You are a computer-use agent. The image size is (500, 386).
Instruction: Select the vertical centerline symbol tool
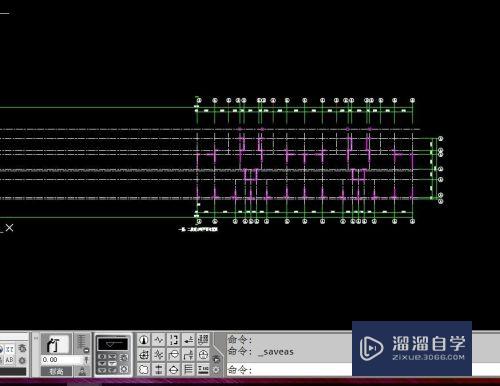(158, 370)
